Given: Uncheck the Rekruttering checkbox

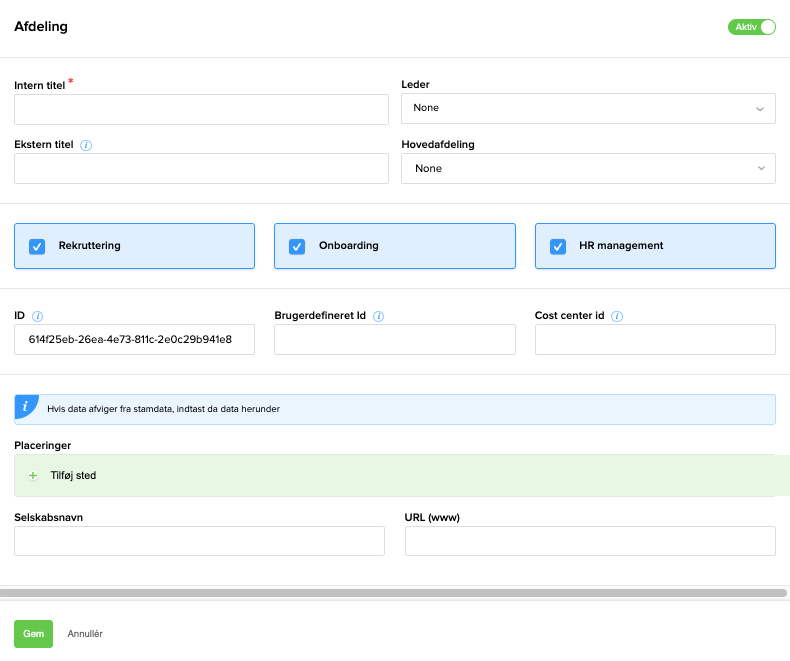Looking at the screenshot, I should (x=37, y=246).
